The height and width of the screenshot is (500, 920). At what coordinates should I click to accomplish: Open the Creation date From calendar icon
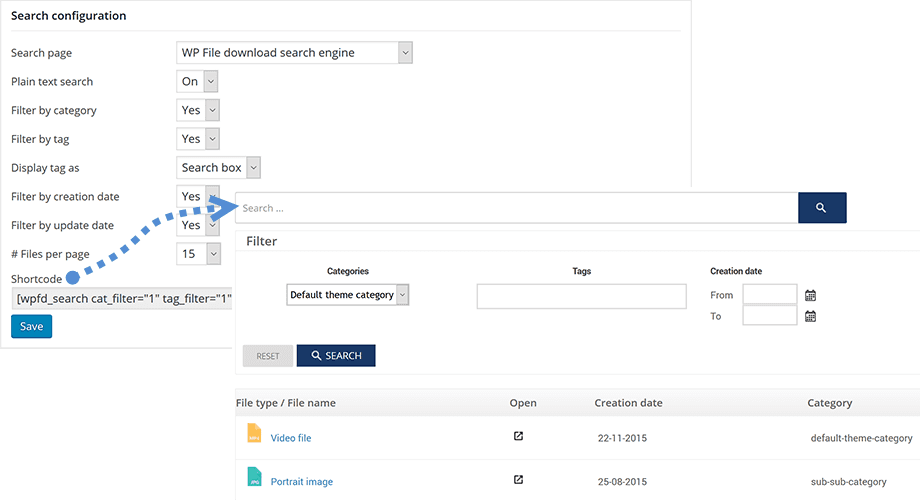point(810,295)
